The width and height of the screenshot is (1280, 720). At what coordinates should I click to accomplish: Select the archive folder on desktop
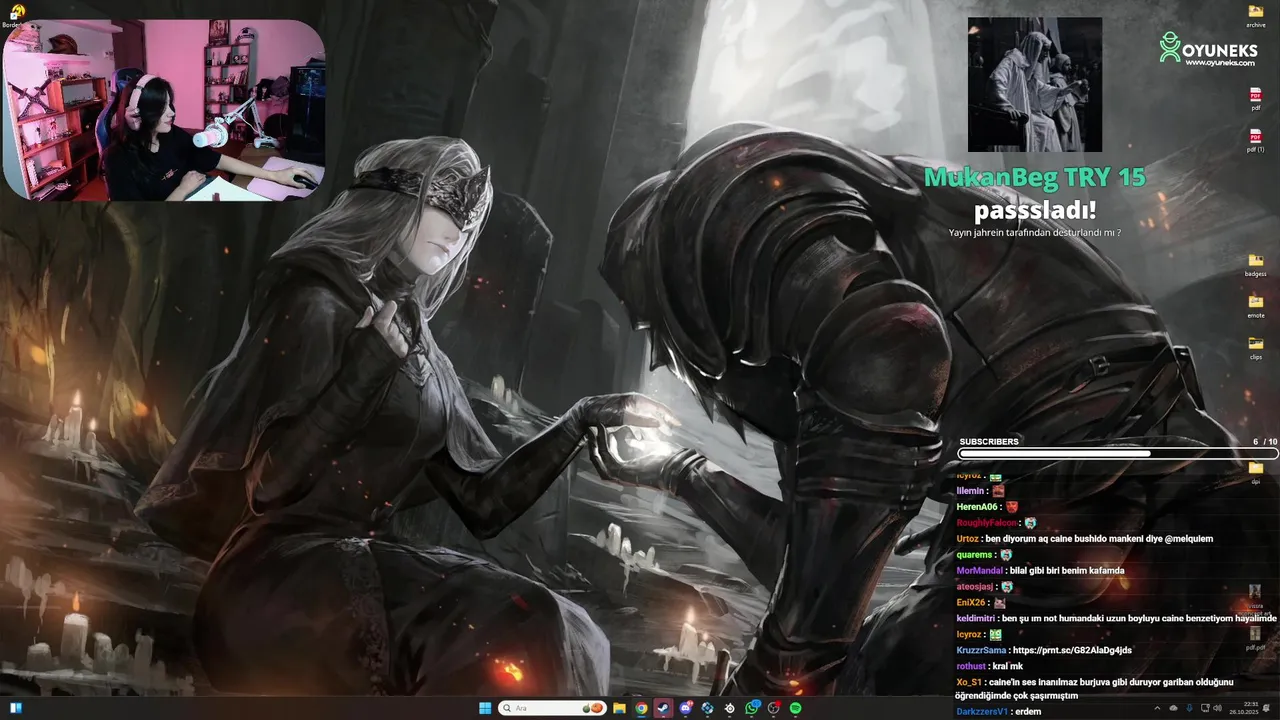pyautogui.click(x=1256, y=16)
